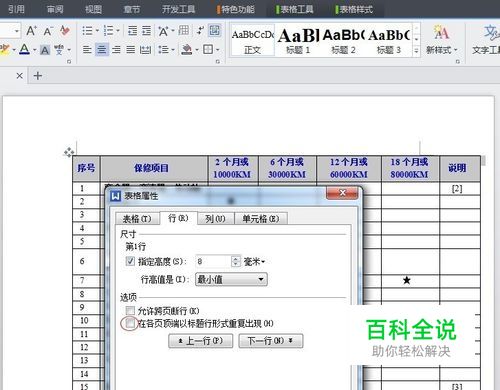Image resolution: width=500 pixels, height=390 pixels.
Task: Click the table move handle icon
Action: point(69,152)
